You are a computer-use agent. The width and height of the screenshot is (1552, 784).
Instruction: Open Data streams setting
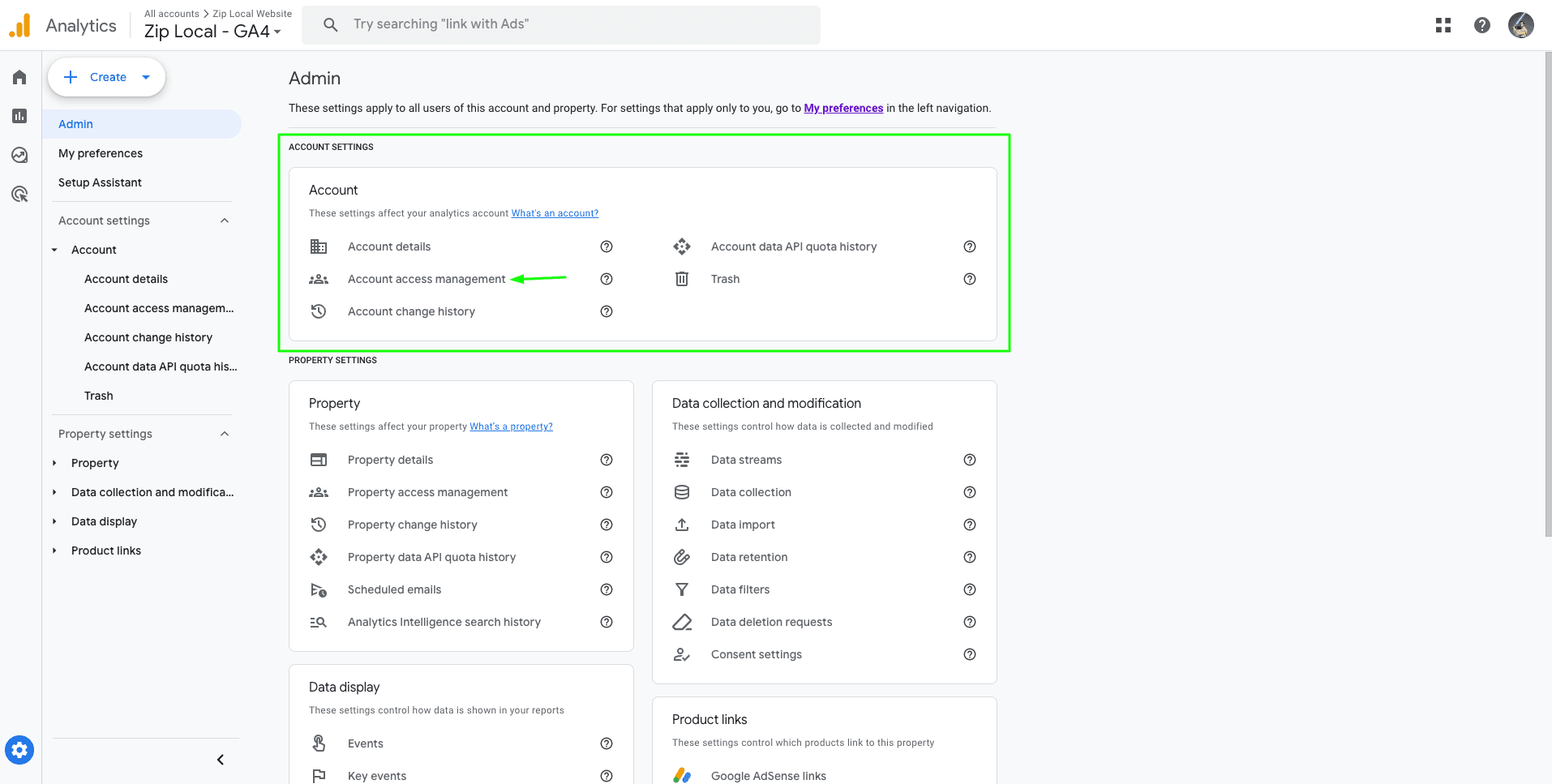(x=746, y=460)
